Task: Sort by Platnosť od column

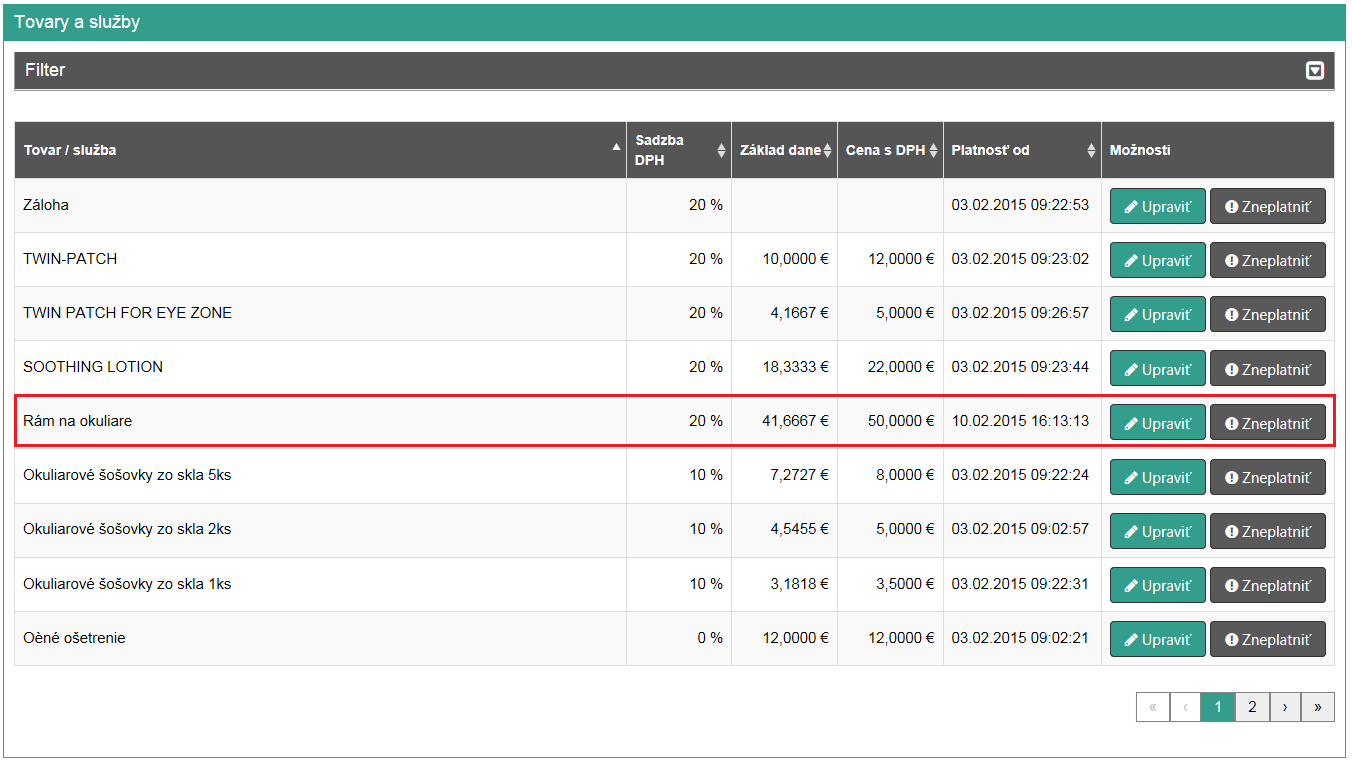Action: 1023,150
